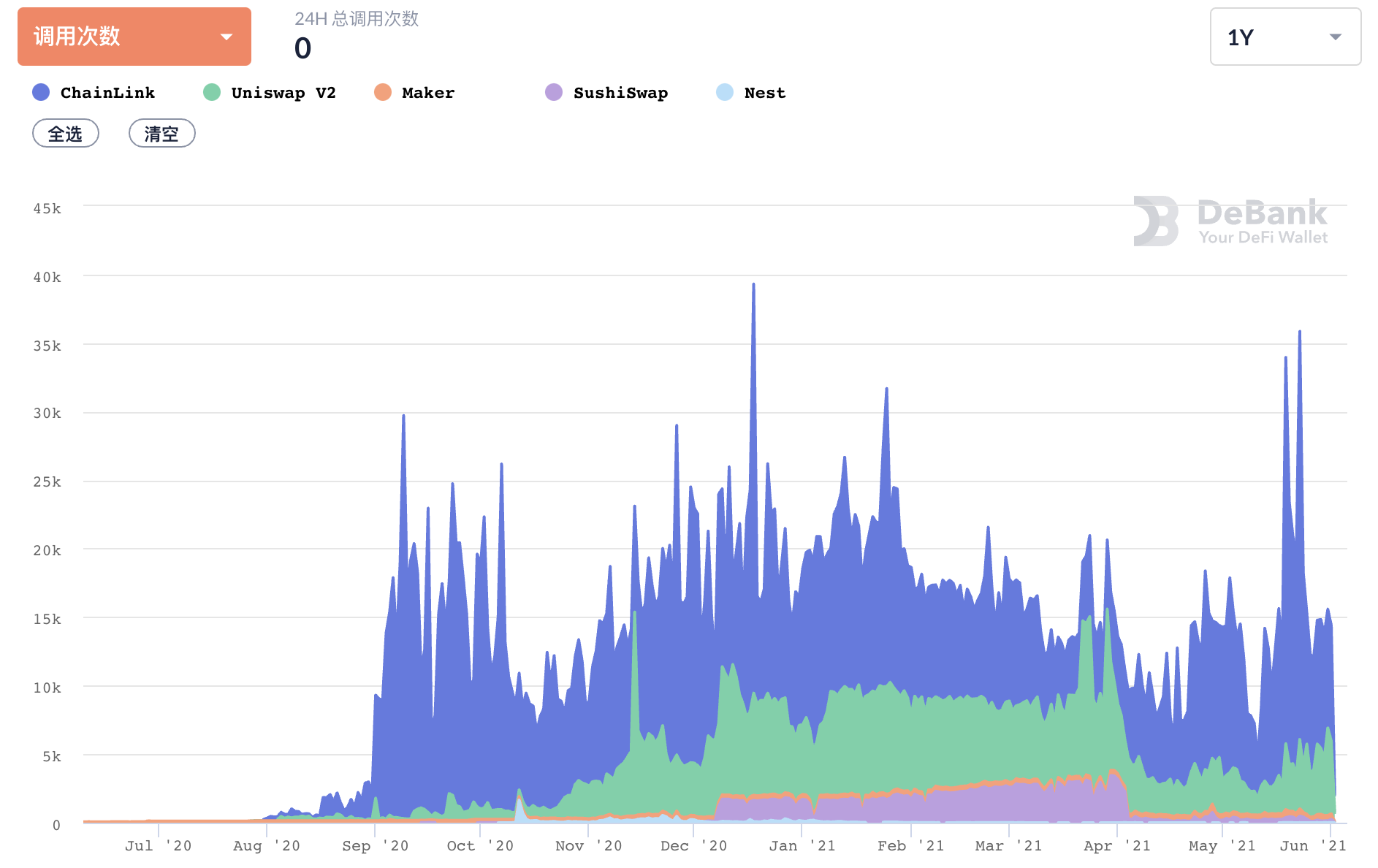This screenshot has height=868, width=1378.
Task: Toggle the Uniswap V2 legend series
Action: [270, 93]
